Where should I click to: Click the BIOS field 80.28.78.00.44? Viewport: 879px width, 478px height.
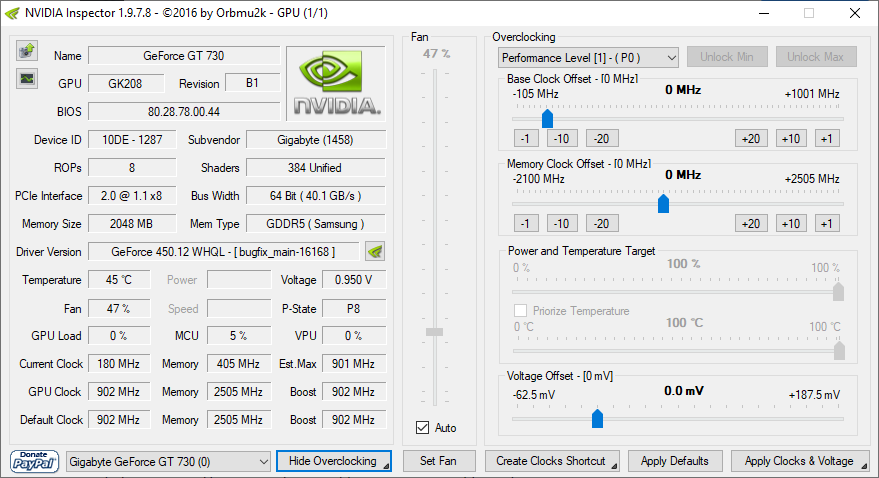point(184,112)
